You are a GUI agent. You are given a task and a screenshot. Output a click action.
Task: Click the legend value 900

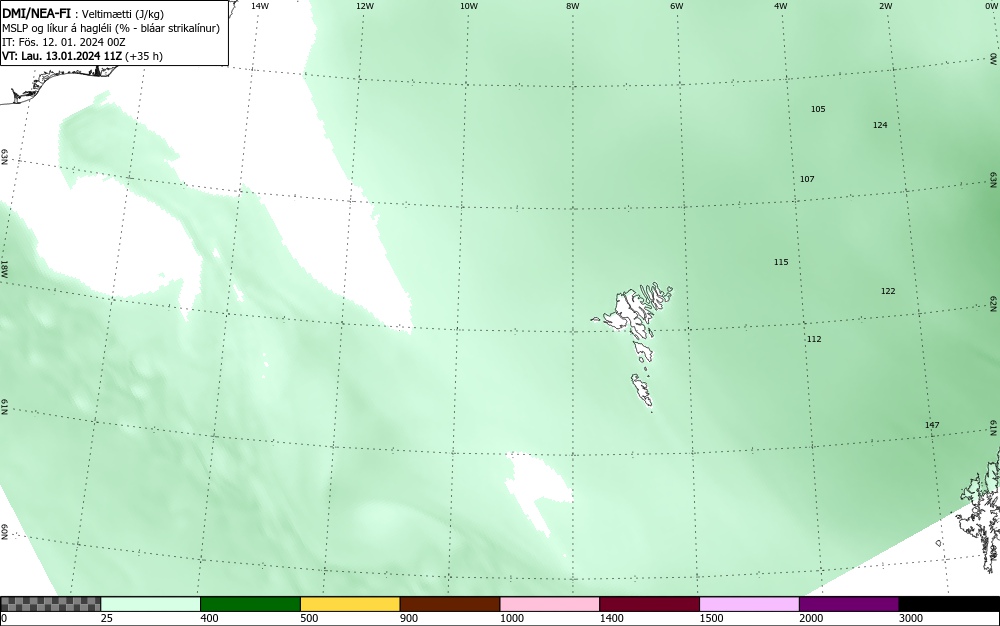click(409, 618)
